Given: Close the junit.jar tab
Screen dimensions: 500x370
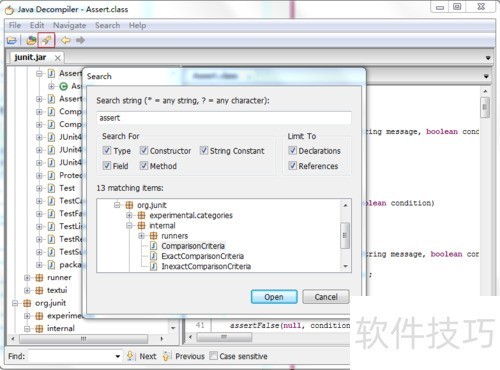Looking at the screenshot, I should pyautogui.click(x=58, y=58).
